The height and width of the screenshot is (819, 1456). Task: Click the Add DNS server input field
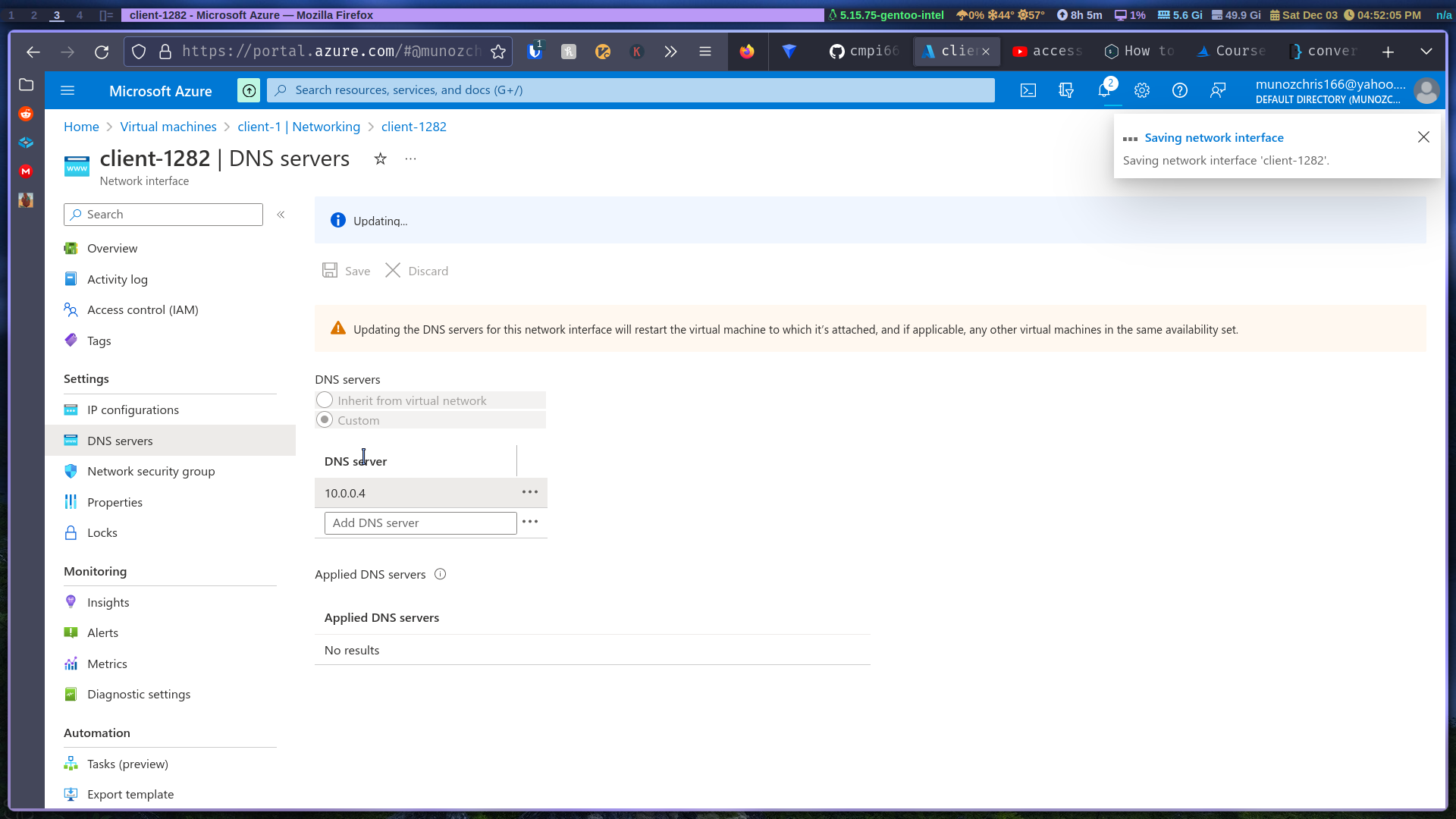420,522
